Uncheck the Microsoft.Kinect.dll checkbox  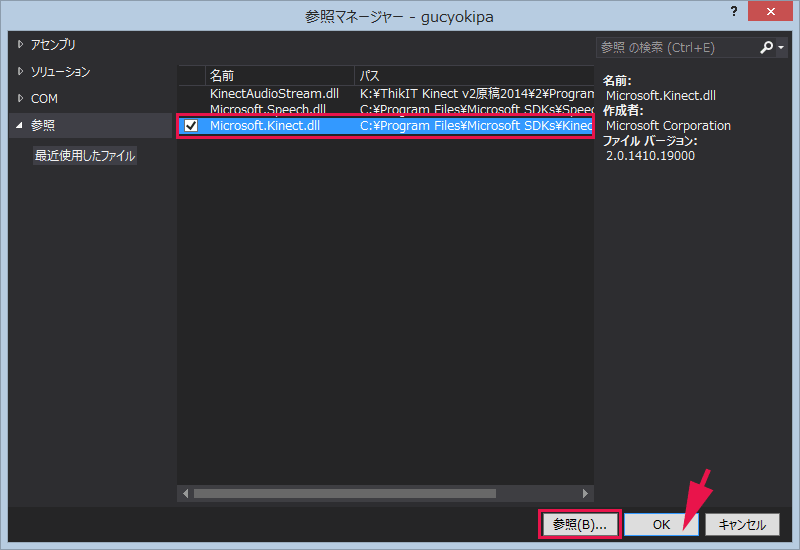191,126
